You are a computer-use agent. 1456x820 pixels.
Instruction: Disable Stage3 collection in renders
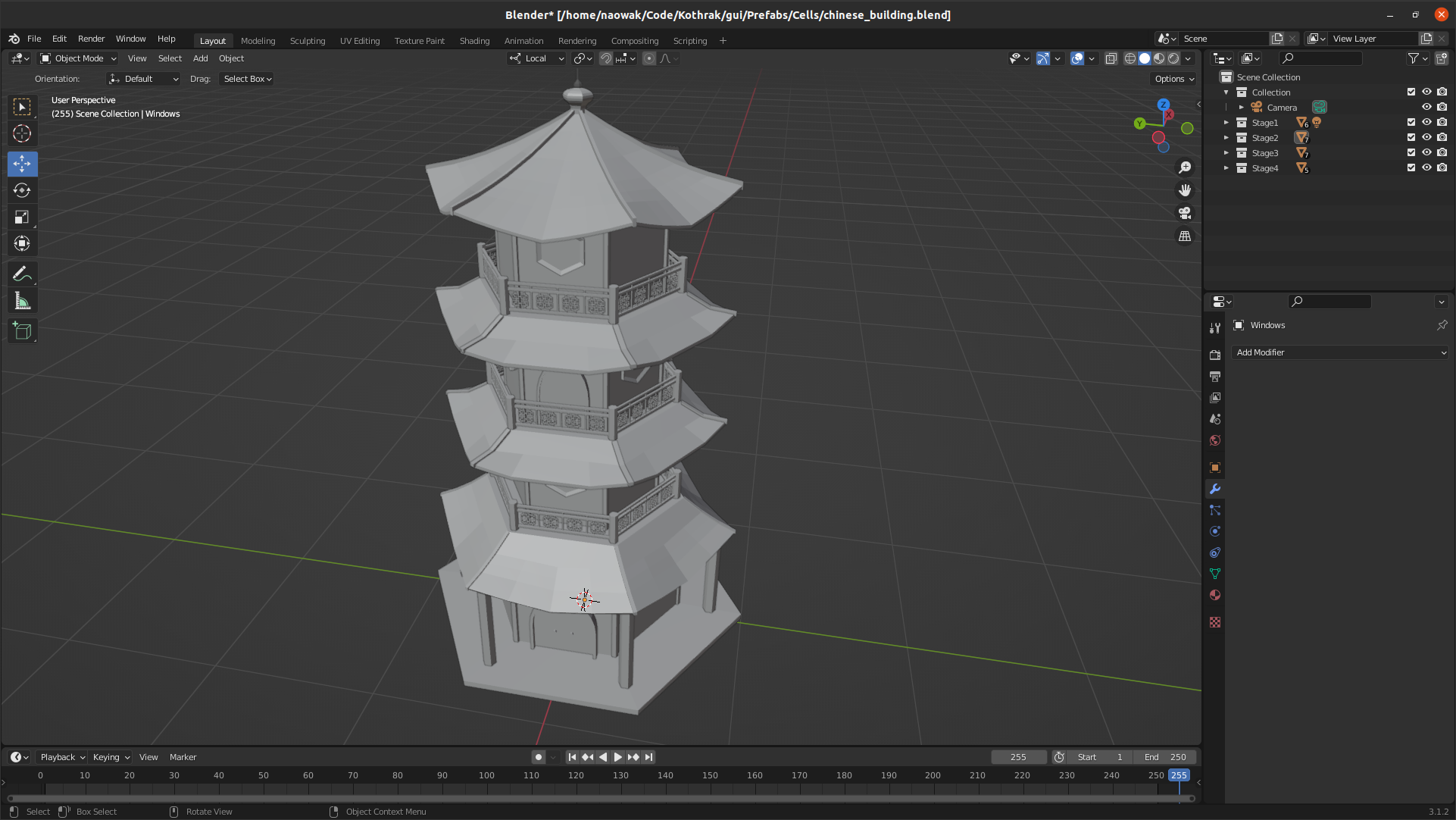tap(1442, 152)
